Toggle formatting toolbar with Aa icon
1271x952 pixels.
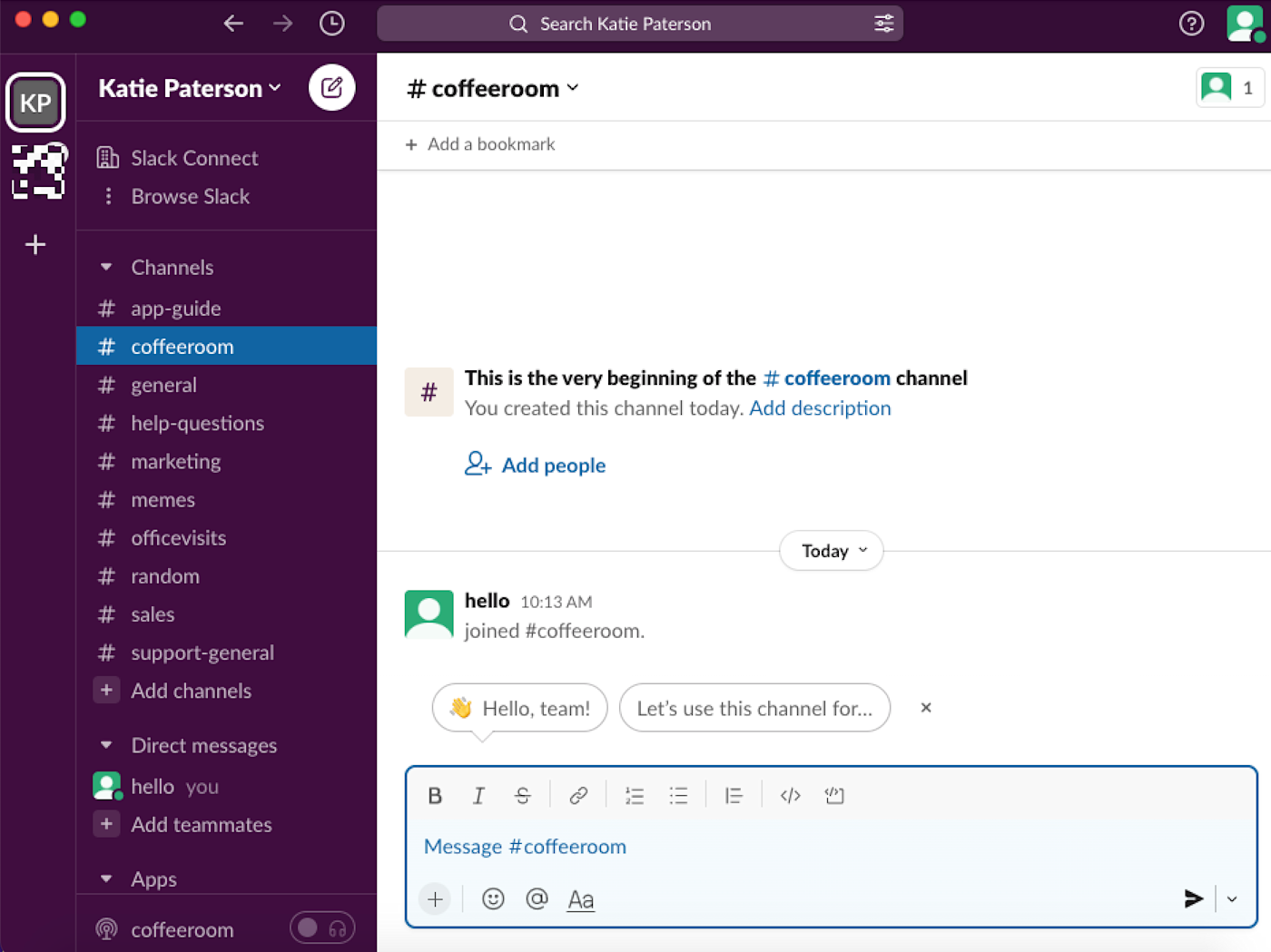(580, 899)
